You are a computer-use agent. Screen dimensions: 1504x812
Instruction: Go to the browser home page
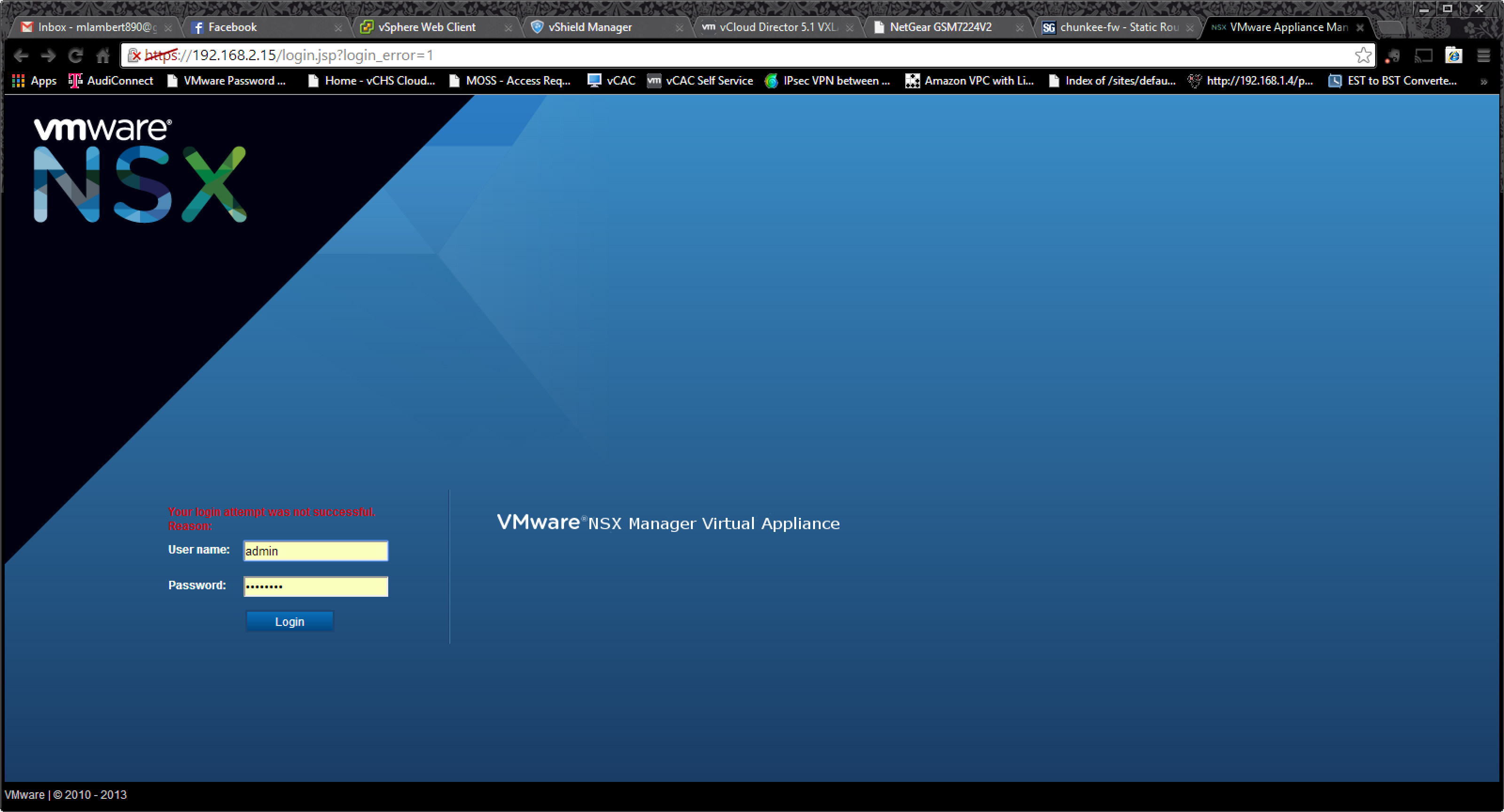103,55
